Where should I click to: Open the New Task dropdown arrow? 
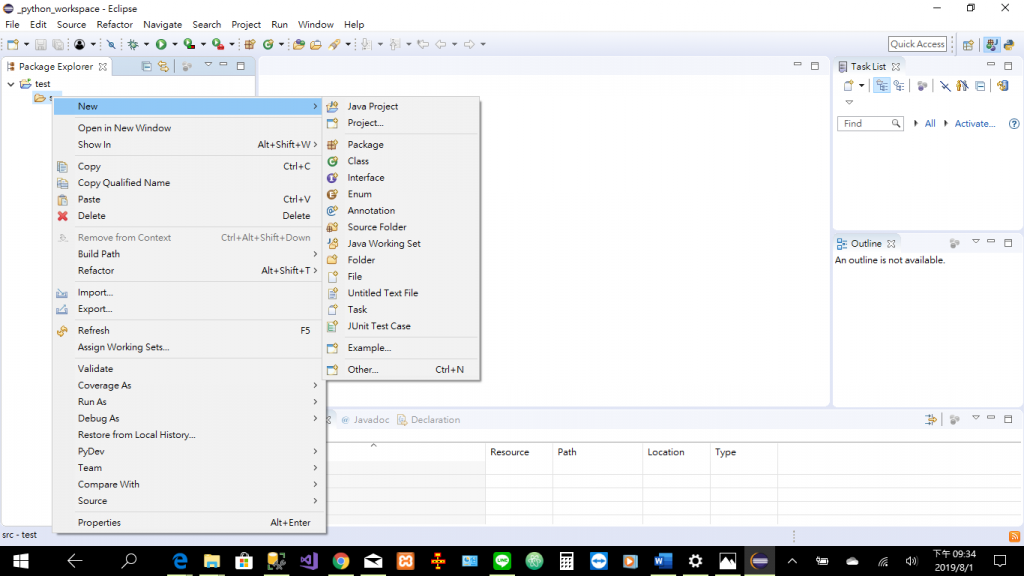pos(861,86)
